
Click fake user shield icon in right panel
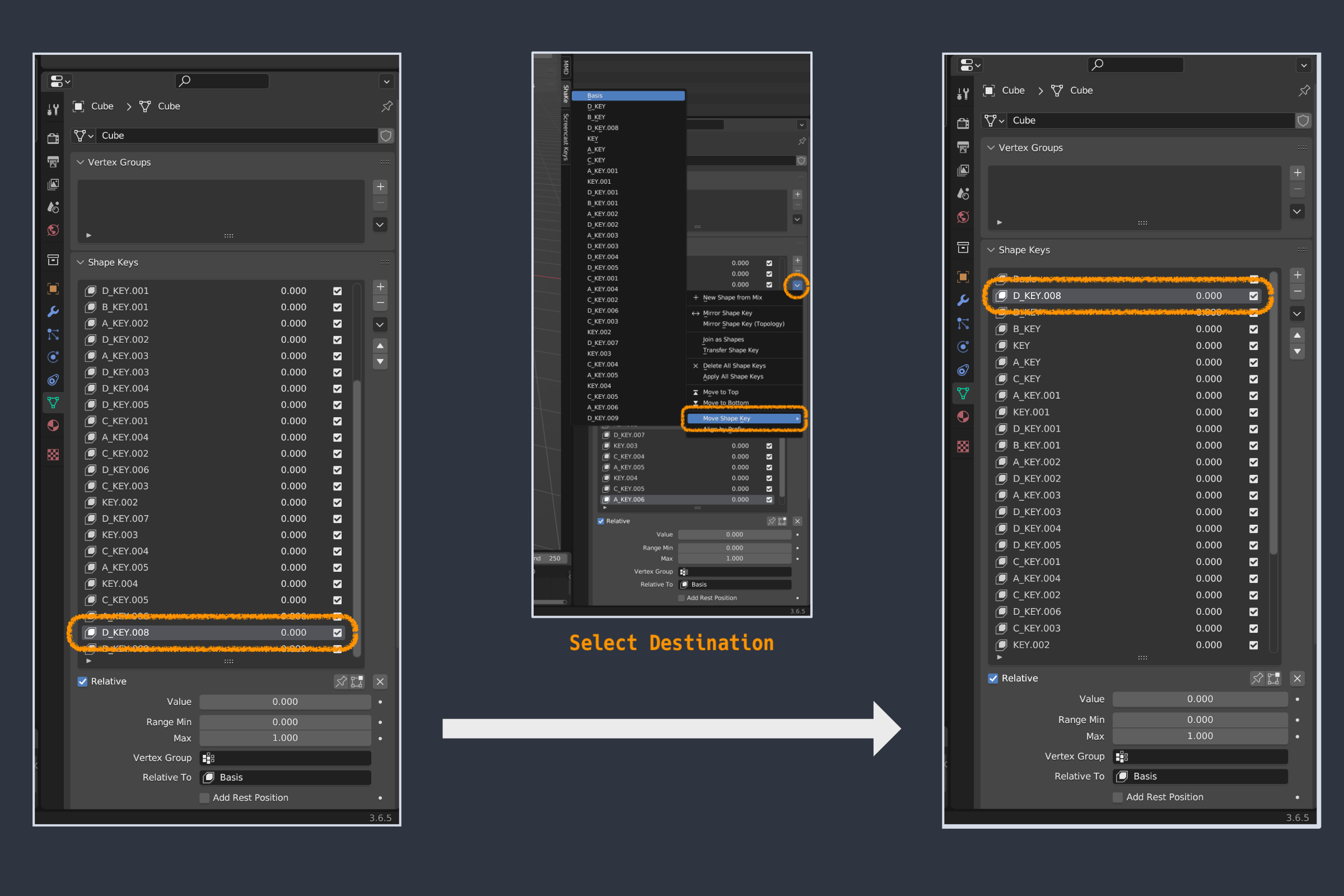pyautogui.click(x=1303, y=120)
